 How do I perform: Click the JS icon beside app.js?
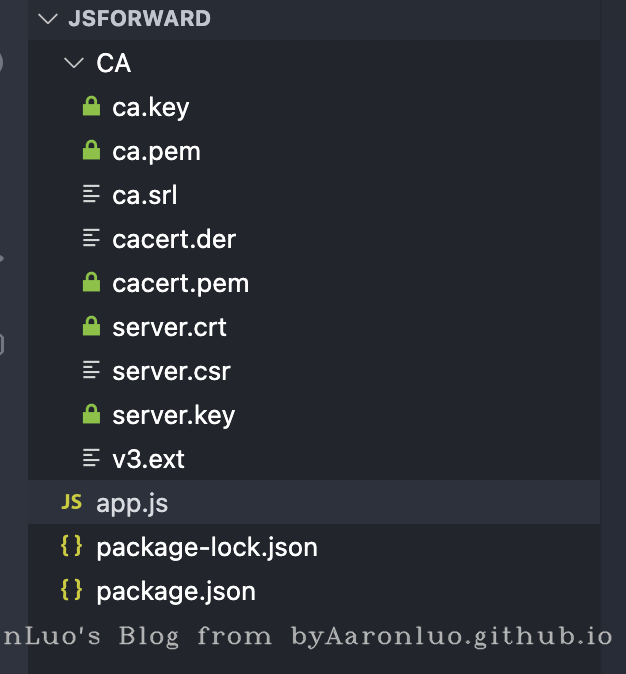[x=71, y=503]
